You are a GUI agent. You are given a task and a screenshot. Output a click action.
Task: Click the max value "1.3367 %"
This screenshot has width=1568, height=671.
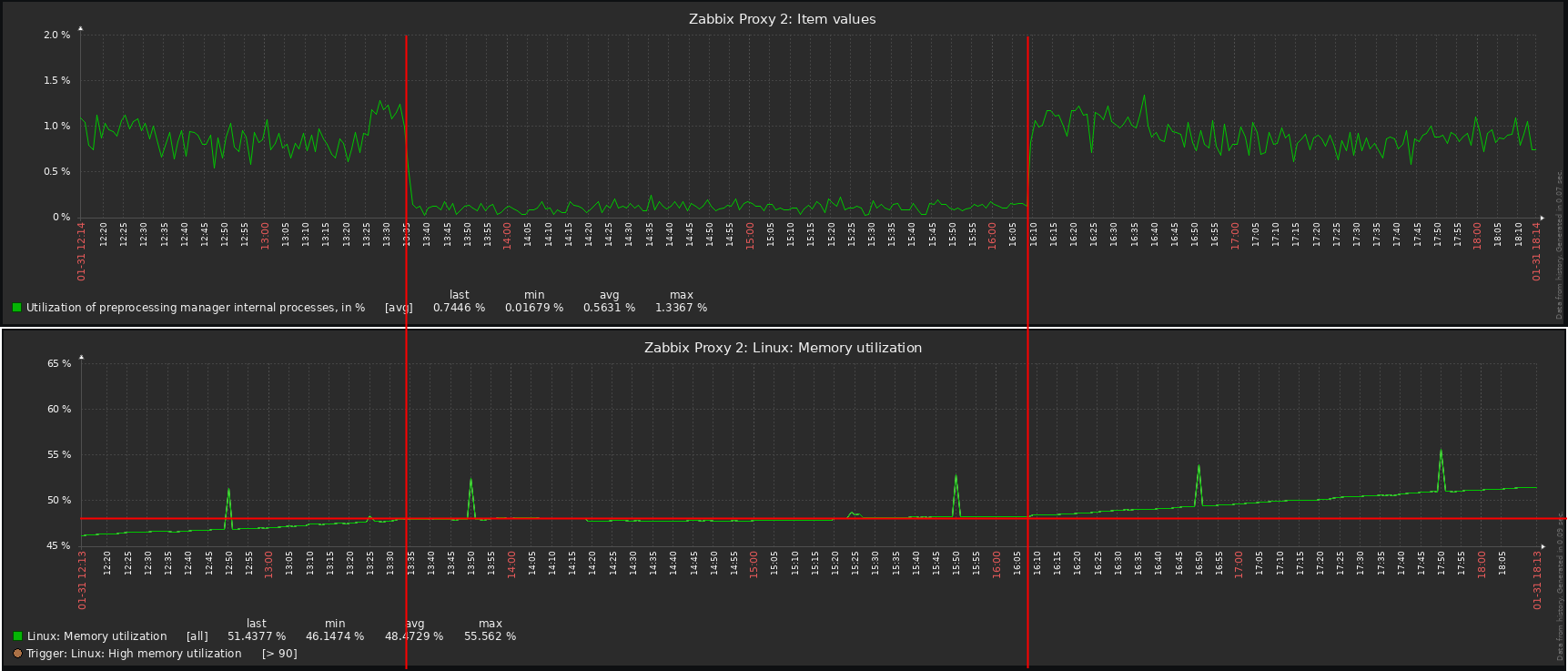click(681, 308)
